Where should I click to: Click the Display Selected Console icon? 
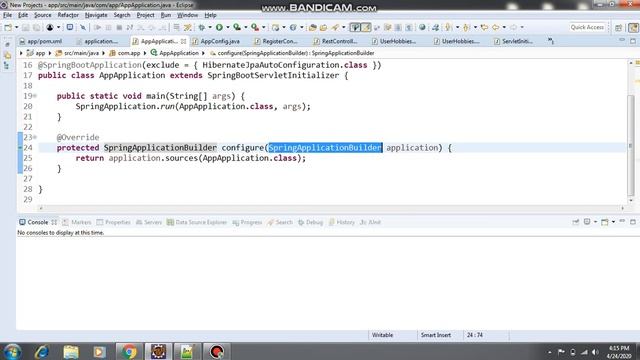587,222
